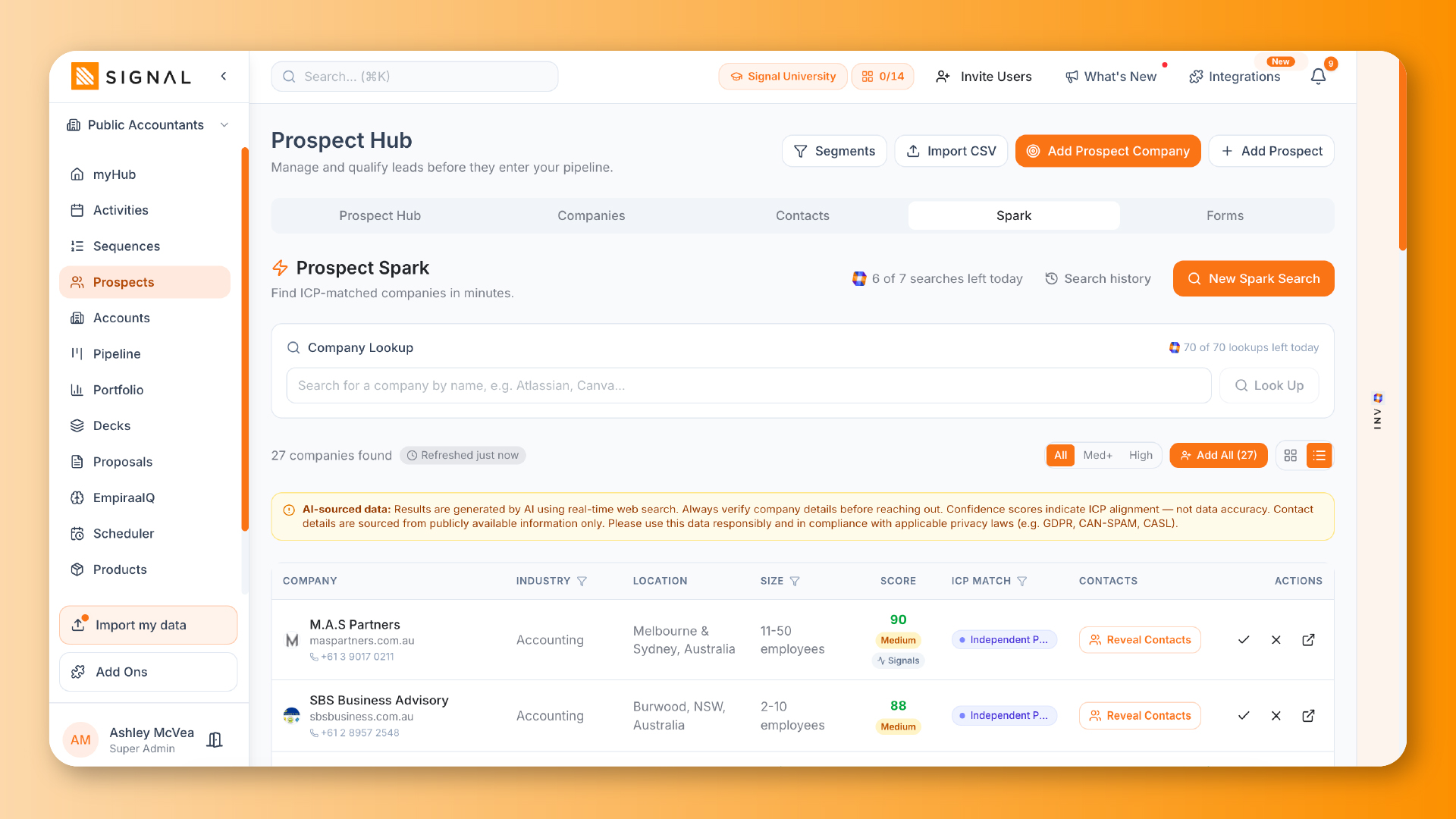1456x819 pixels.
Task: Open M.A.S Partners external link
Action: coord(1308,640)
